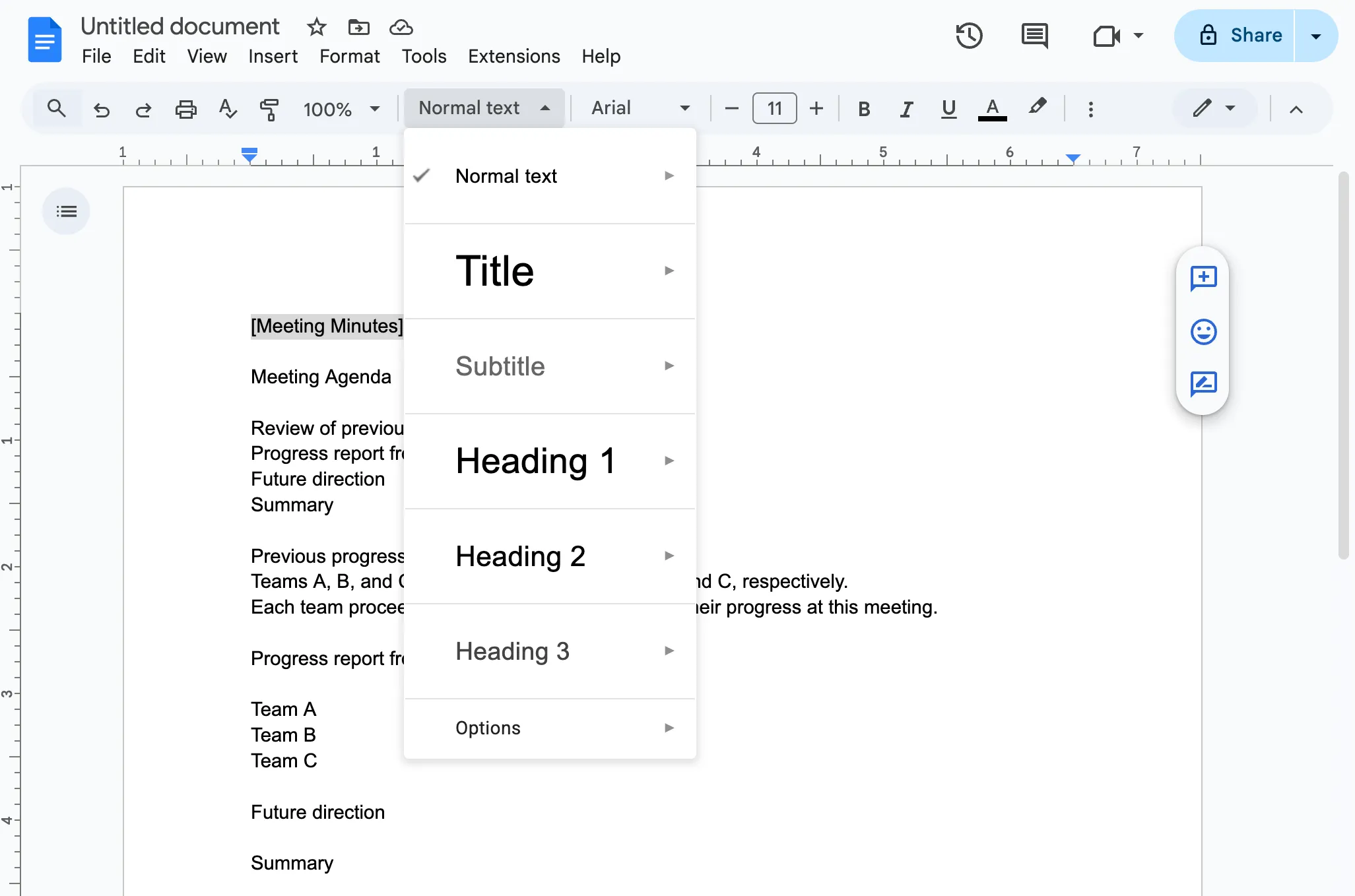1355x896 pixels.
Task: Toggle italic formatting
Action: pos(907,109)
